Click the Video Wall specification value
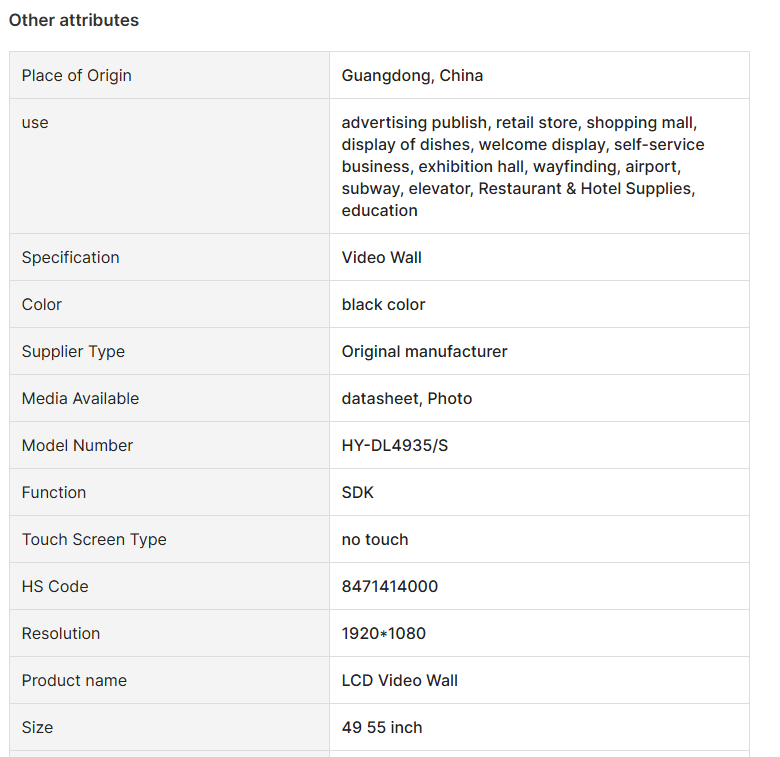The width and height of the screenshot is (780, 757). (382, 258)
